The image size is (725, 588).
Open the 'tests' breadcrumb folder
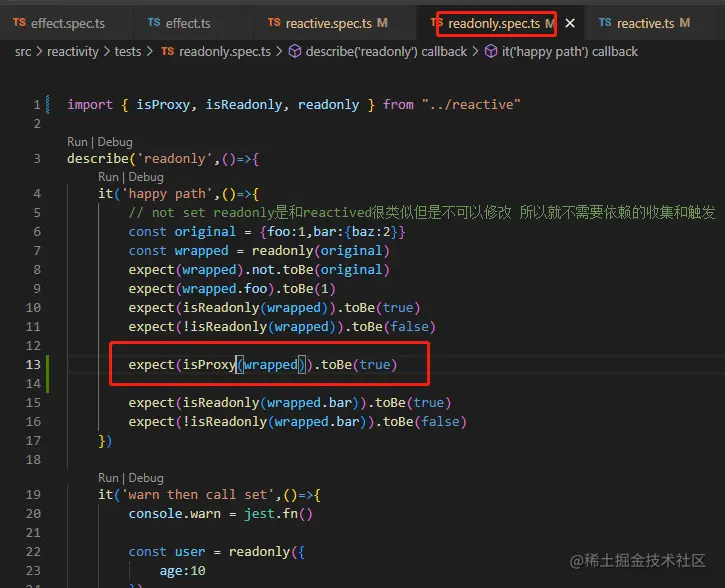(128, 51)
